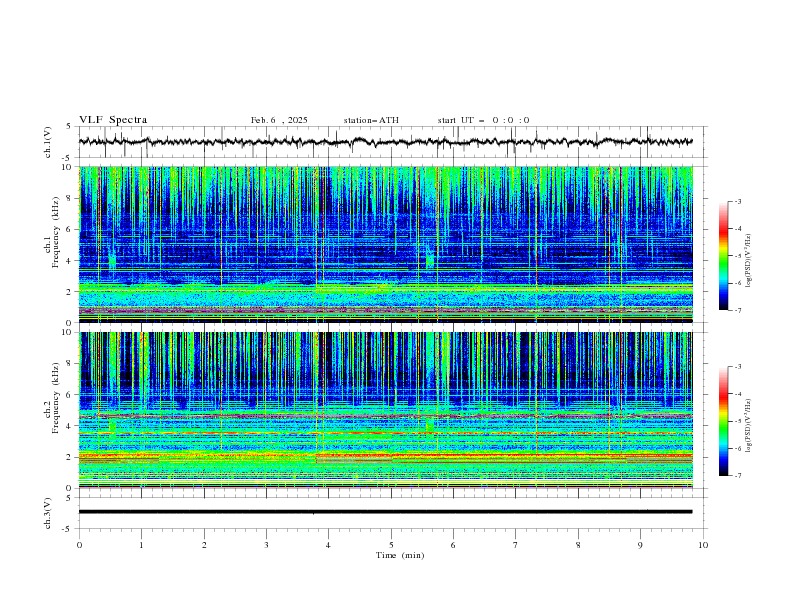Click time axis tick label "1"
The height and width of the screenshot is (612, 792).
[141, 545]
